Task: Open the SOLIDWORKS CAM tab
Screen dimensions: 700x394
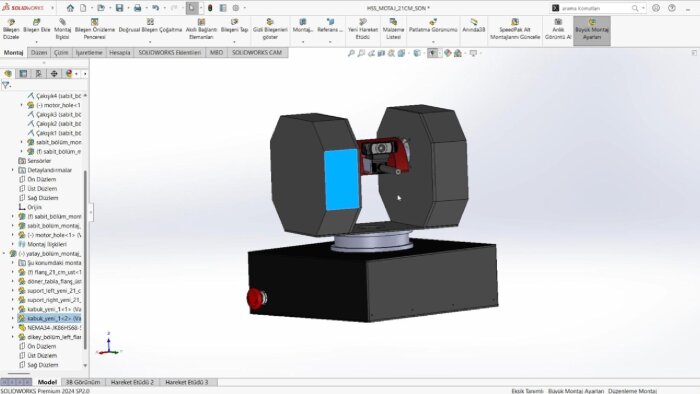Action: click(257, 53)
